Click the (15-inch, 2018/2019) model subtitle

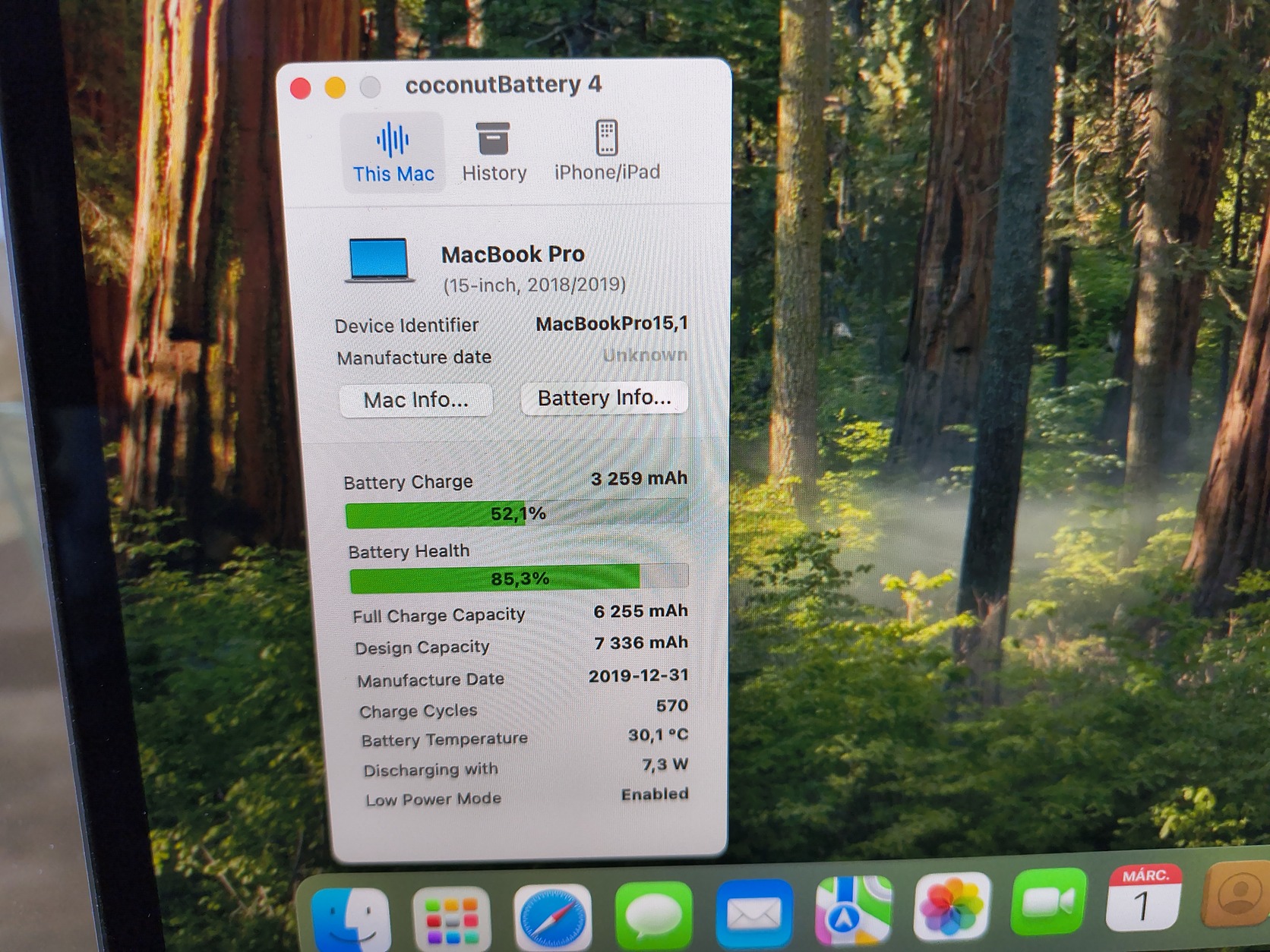click(x=535, y=285)
